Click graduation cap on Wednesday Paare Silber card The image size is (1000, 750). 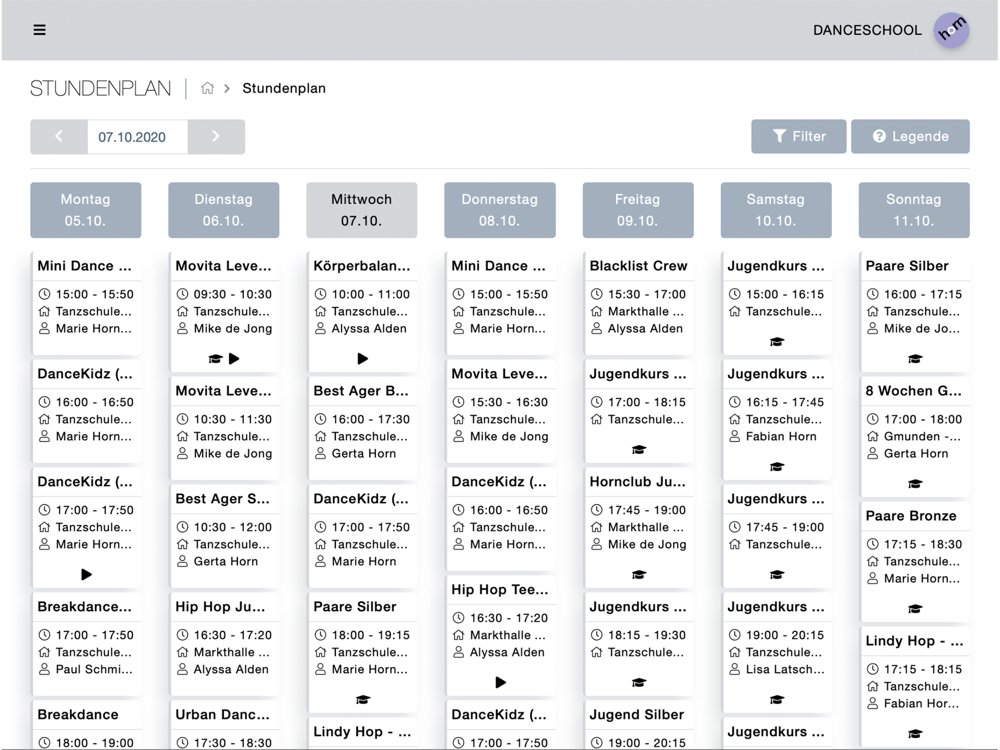click(x=362, y=700)
